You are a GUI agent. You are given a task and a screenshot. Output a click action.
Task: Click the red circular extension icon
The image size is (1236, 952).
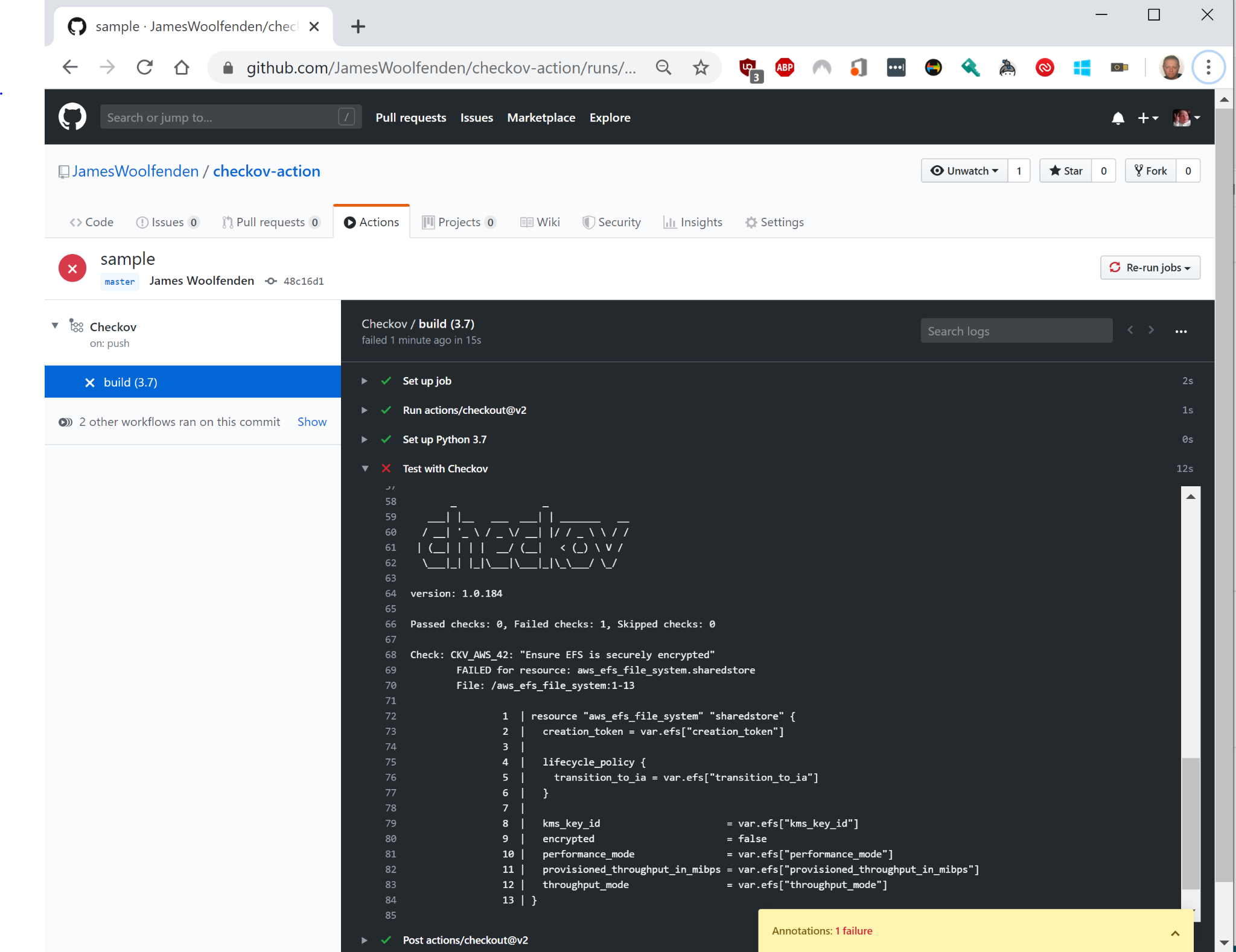point(1045,68)
